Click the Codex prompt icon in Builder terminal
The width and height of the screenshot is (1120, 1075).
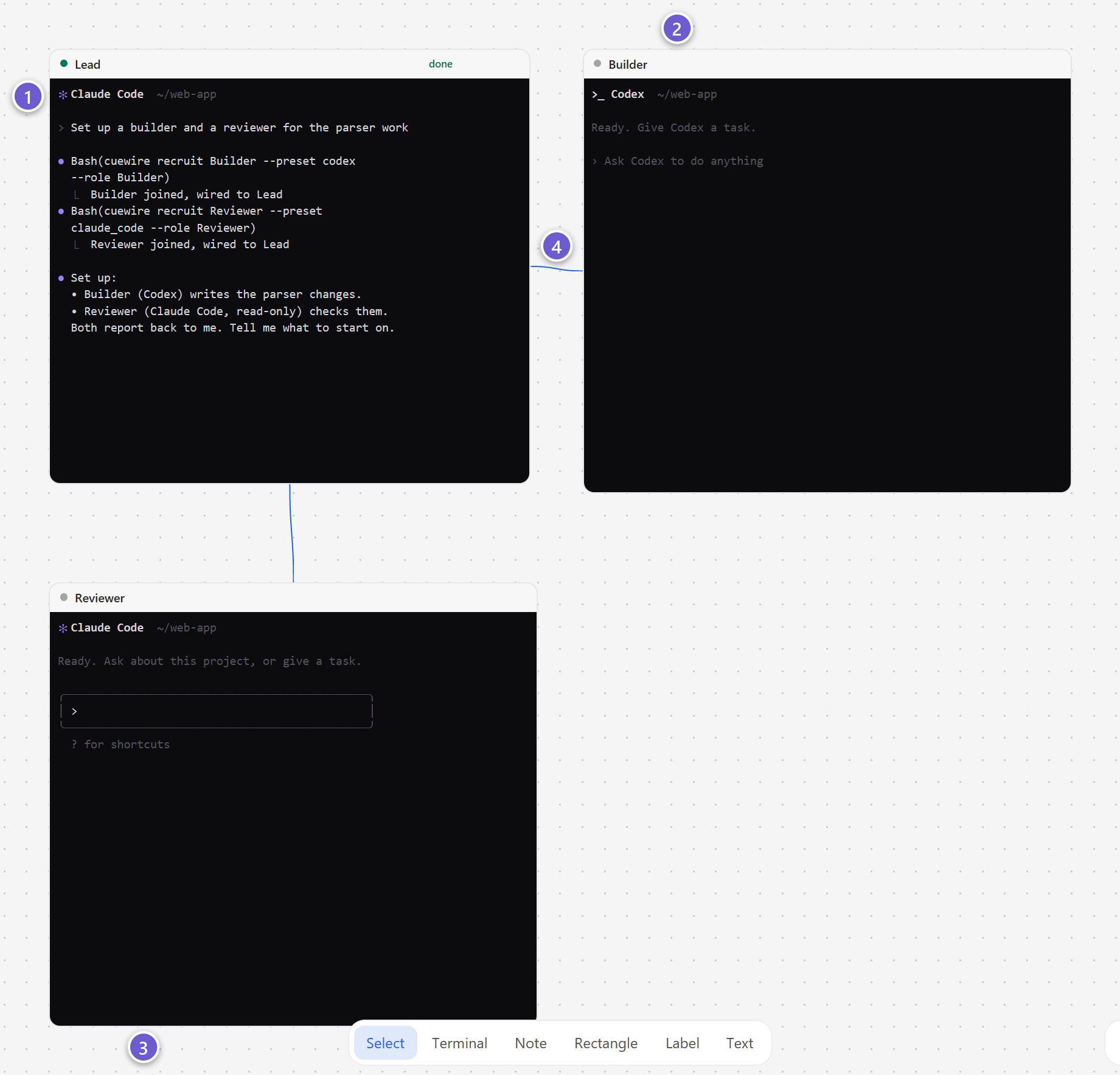598,94
